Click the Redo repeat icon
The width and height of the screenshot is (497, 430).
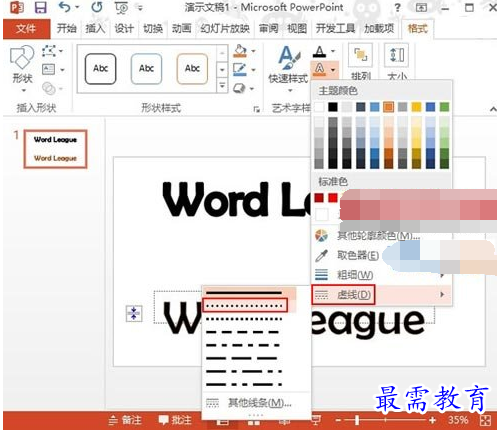[97, 7]
